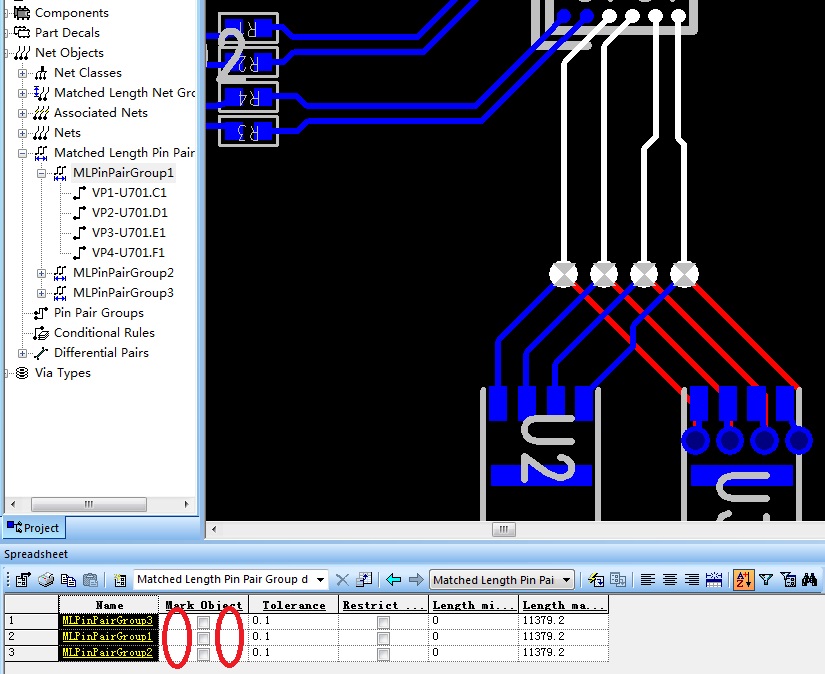Click the new view icon beside view dropdown
The image size is (825, 674).
point(120,580)
